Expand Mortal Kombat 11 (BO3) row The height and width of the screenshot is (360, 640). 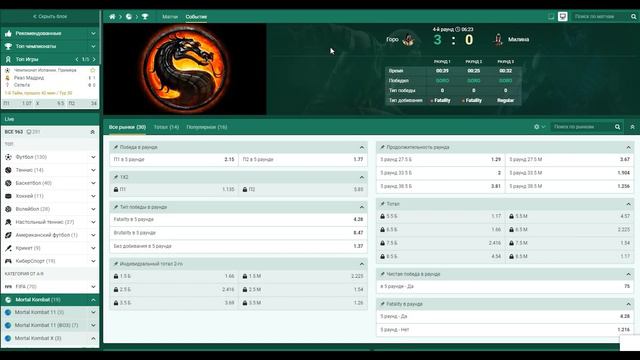(93, 325)
